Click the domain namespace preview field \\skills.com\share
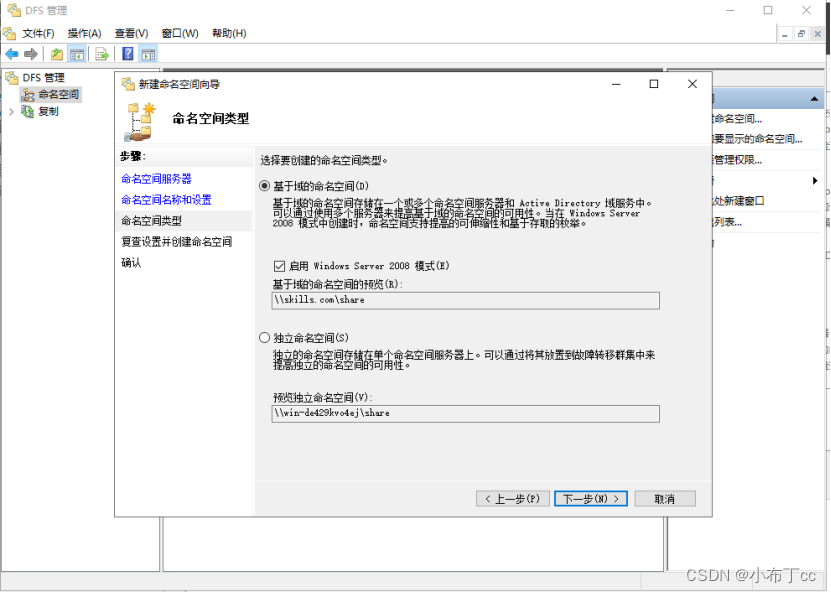831x593 pixels. pos(465,300)
